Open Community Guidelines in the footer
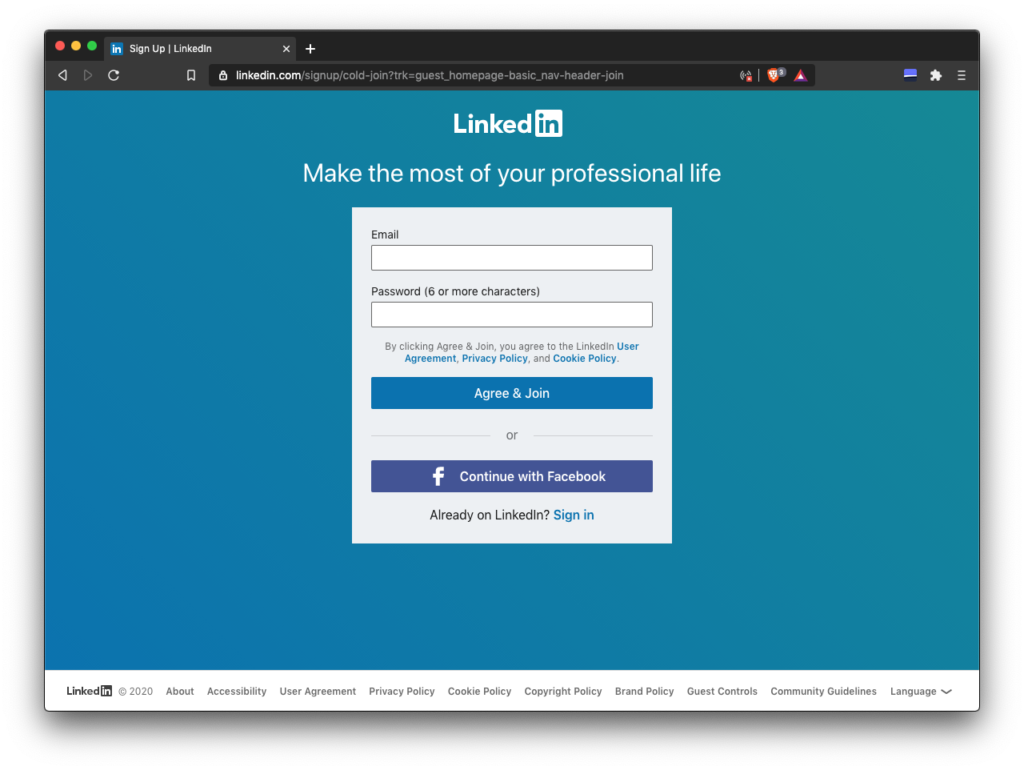 tap(823, 691)
